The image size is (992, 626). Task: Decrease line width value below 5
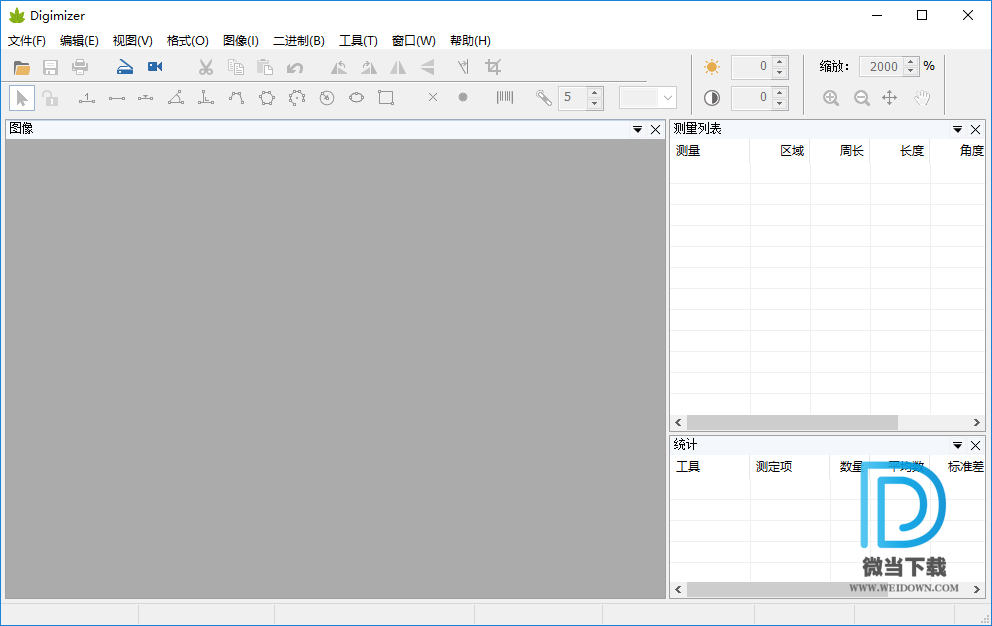click(594, 103)
